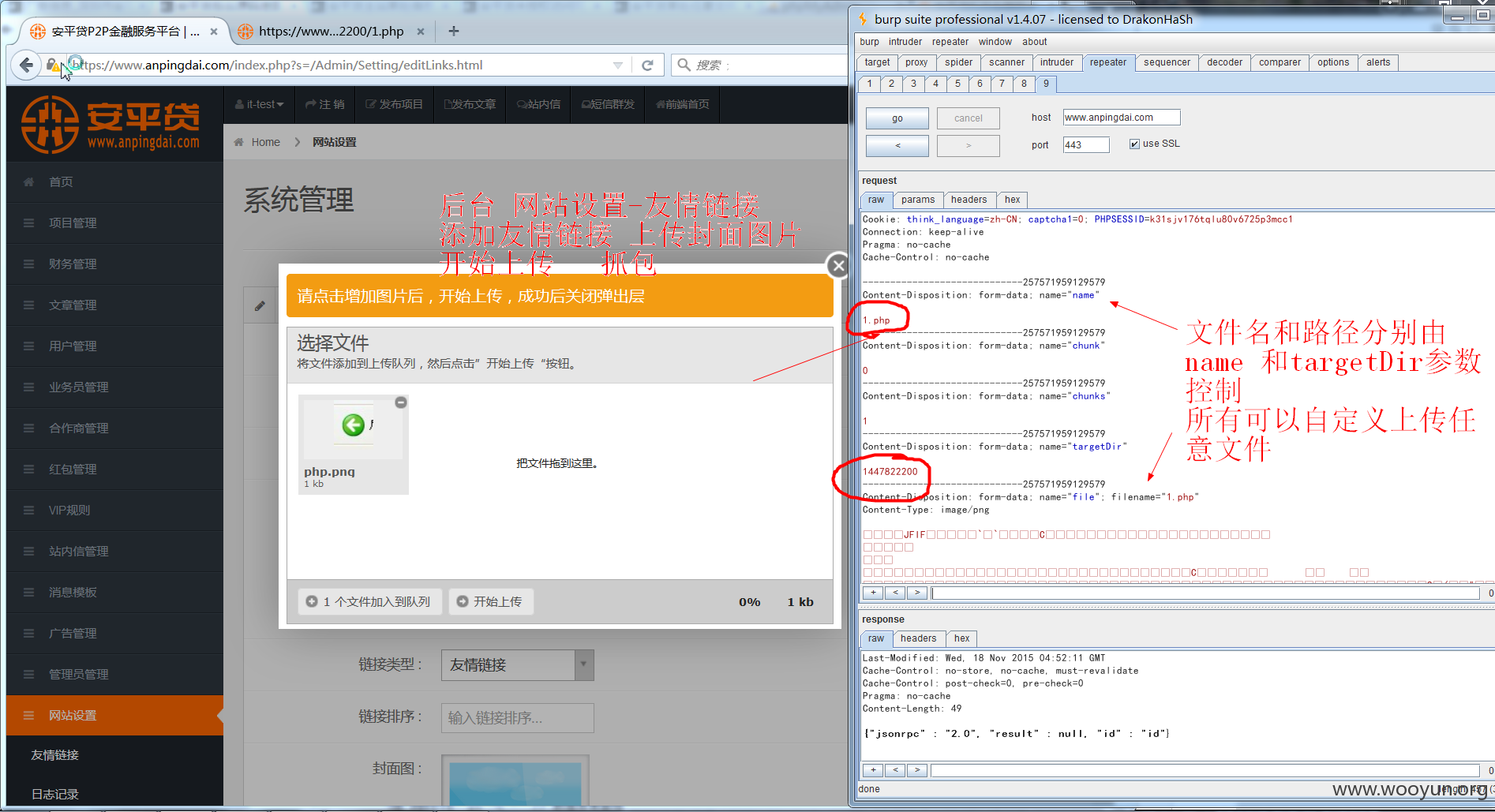Click the + button under request pane

click(873, 593)
